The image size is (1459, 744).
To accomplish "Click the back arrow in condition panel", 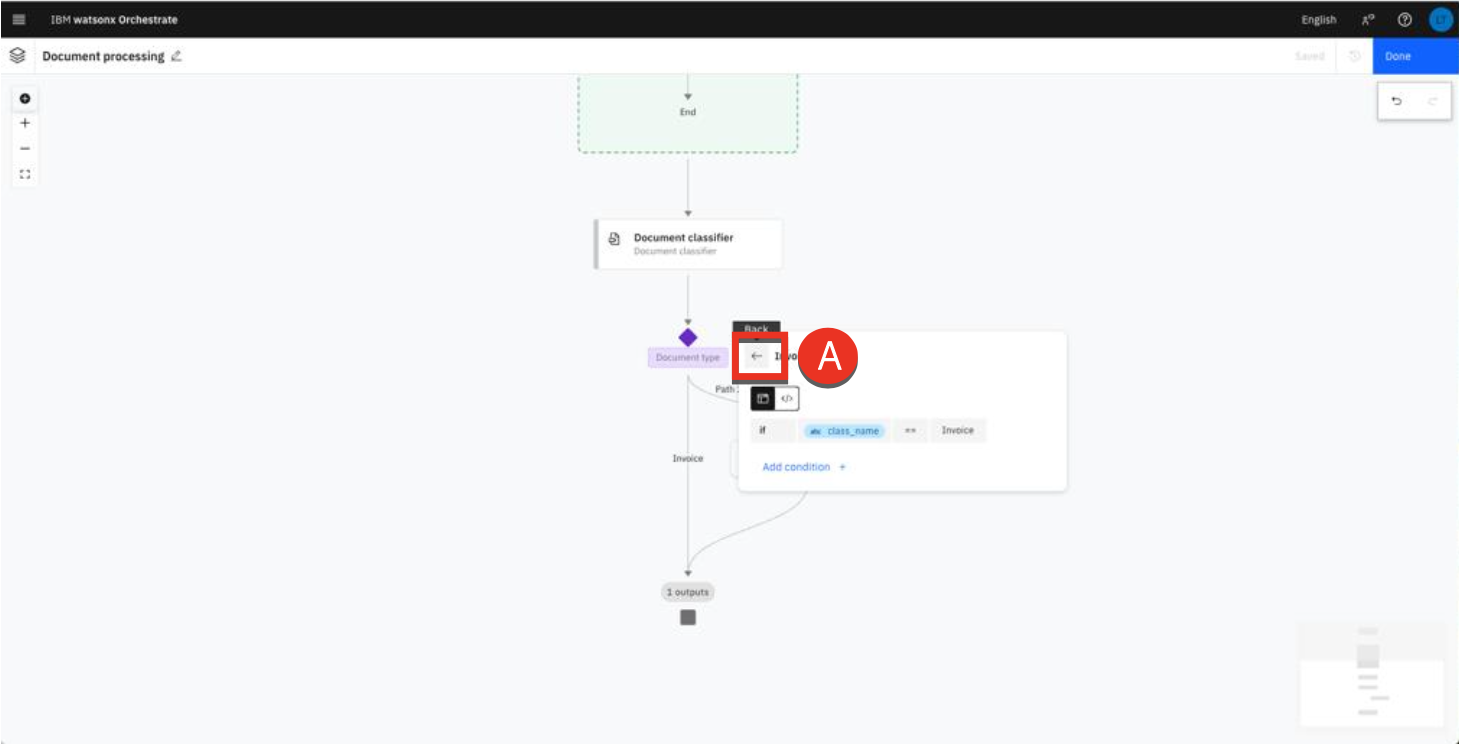I will [x=757, y=356].
